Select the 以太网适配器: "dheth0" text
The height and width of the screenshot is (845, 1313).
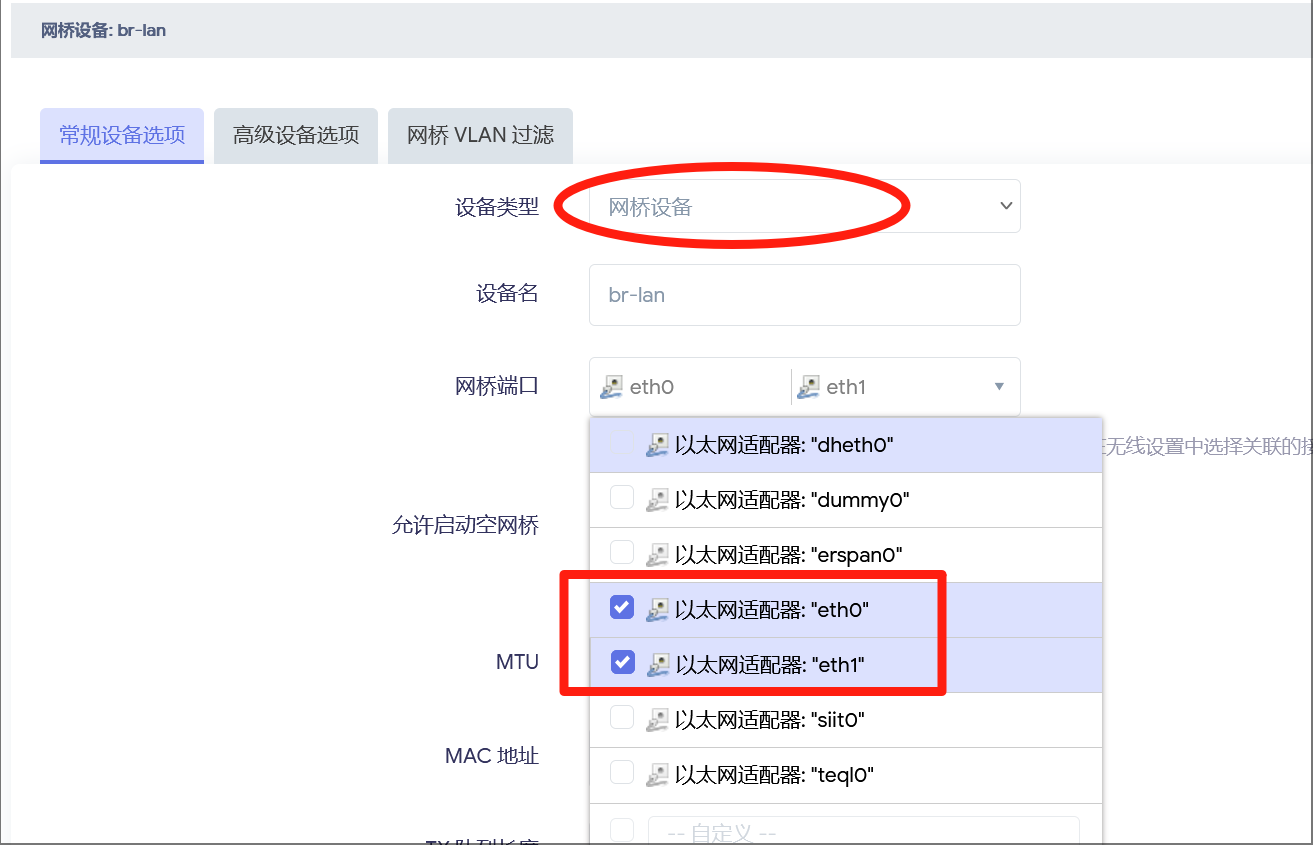click(784, 444)
